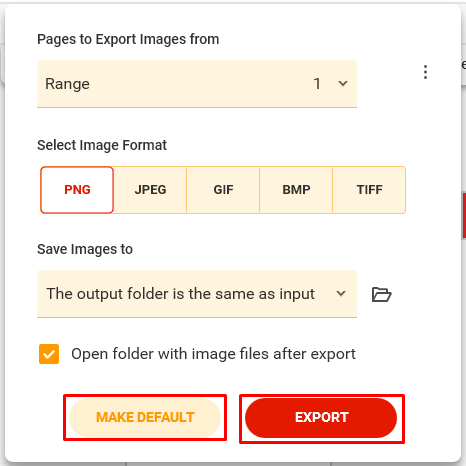Screen dimensions: 466x466
Task: Click the 'Select Image Format' heading
Action: (x=102, y=145)
